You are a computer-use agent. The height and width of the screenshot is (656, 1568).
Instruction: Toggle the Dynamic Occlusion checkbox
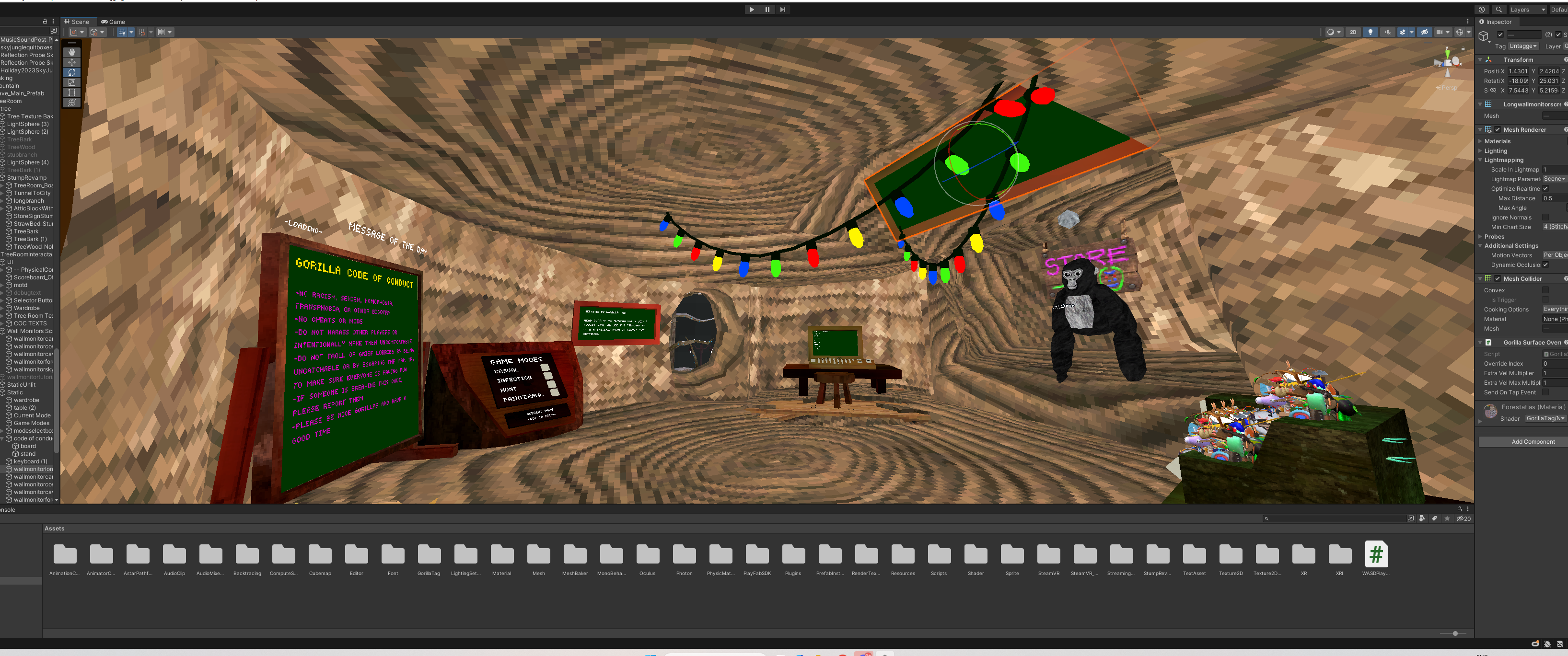pyautogui.click(x=1545, y=265)
